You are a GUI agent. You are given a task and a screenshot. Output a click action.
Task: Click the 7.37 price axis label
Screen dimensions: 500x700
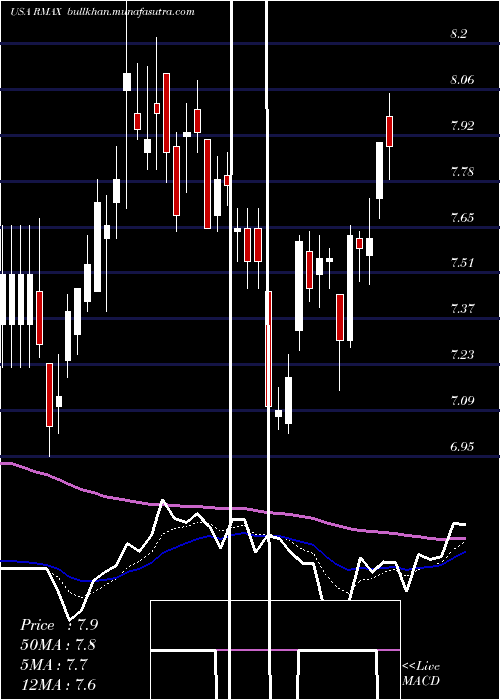coord(462,308)
